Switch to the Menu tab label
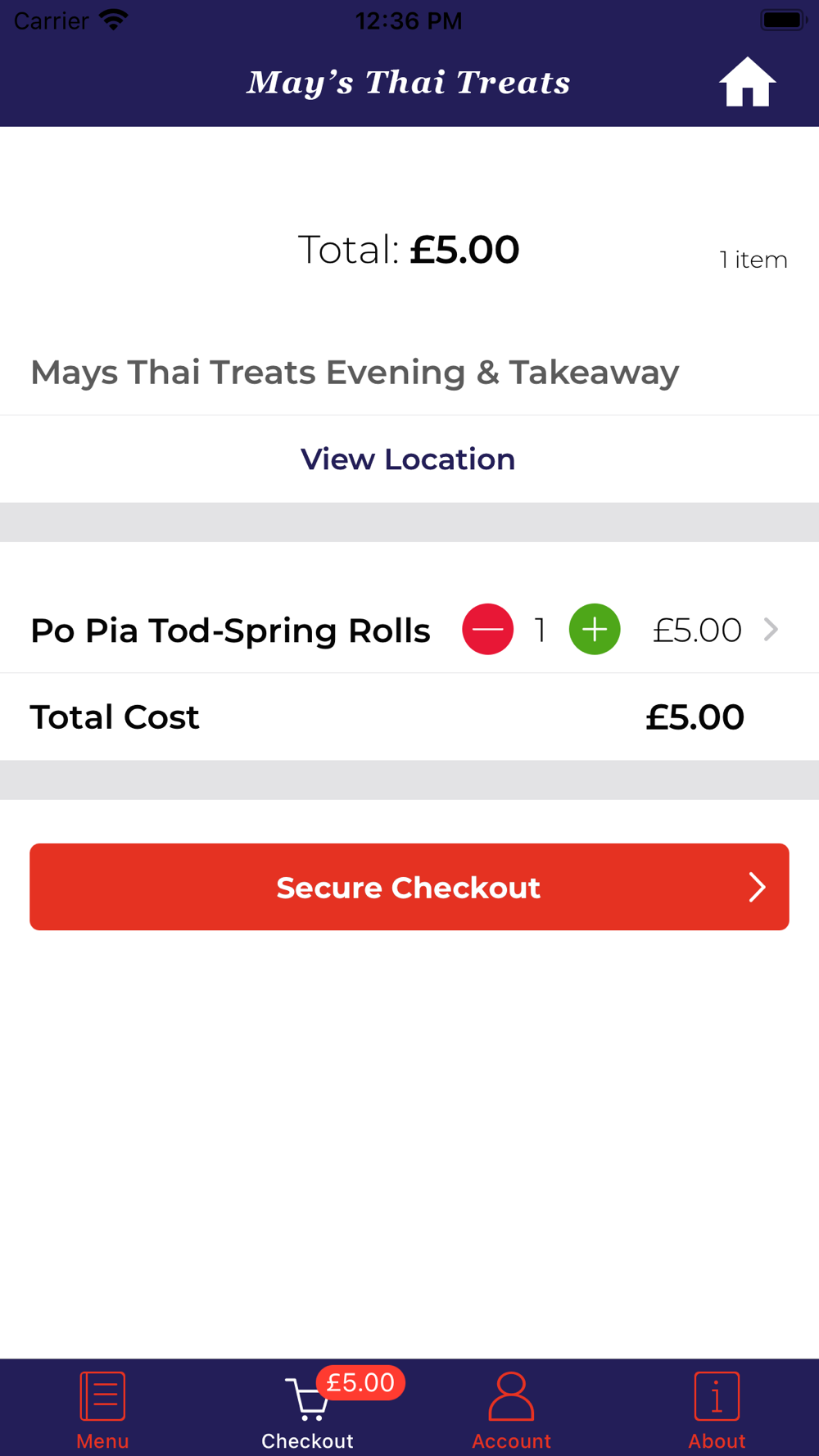 (x=102, y=1440)
